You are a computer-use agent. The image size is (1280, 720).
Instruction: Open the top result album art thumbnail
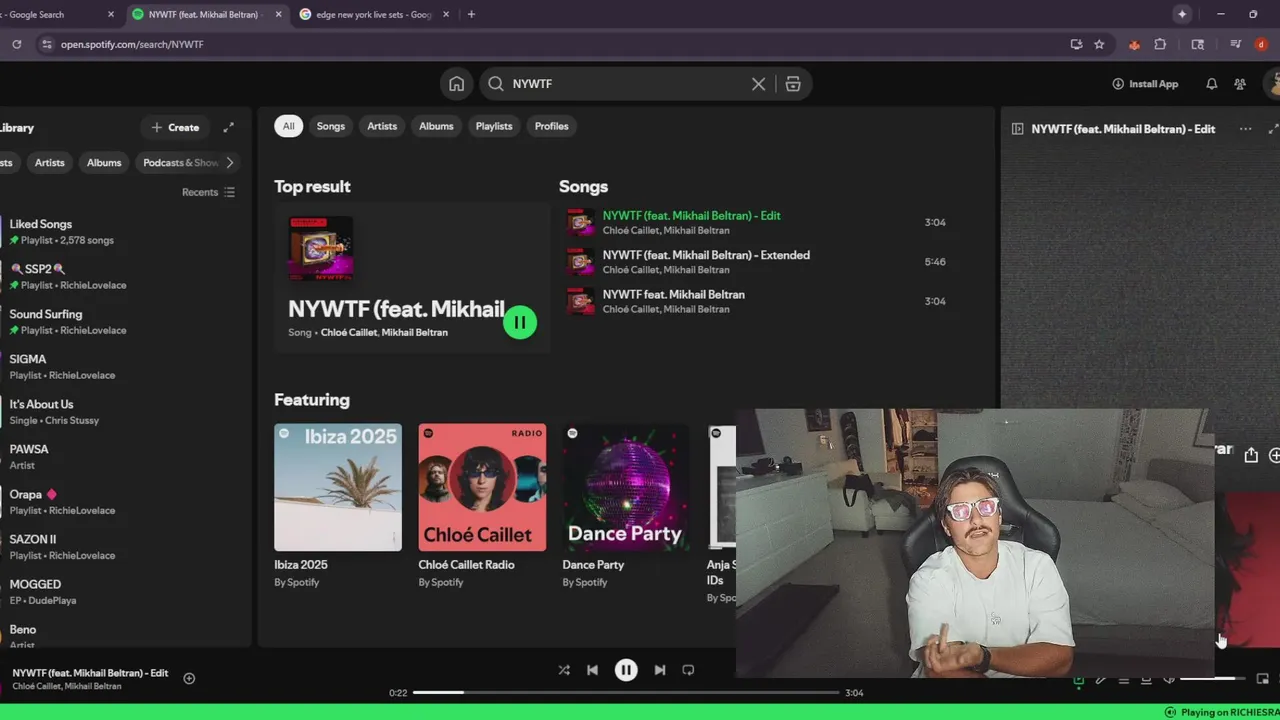321,249
